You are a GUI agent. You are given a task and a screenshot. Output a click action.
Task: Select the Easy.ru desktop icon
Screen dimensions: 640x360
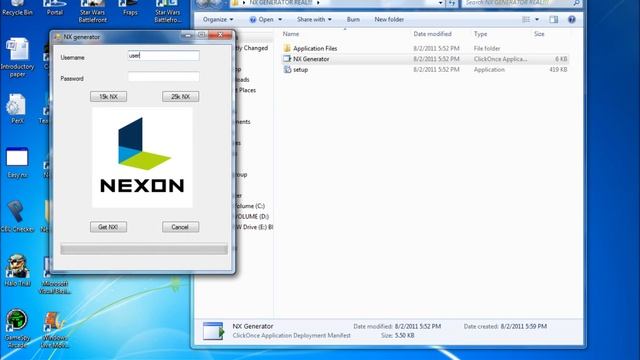click(x=17, y=163)
